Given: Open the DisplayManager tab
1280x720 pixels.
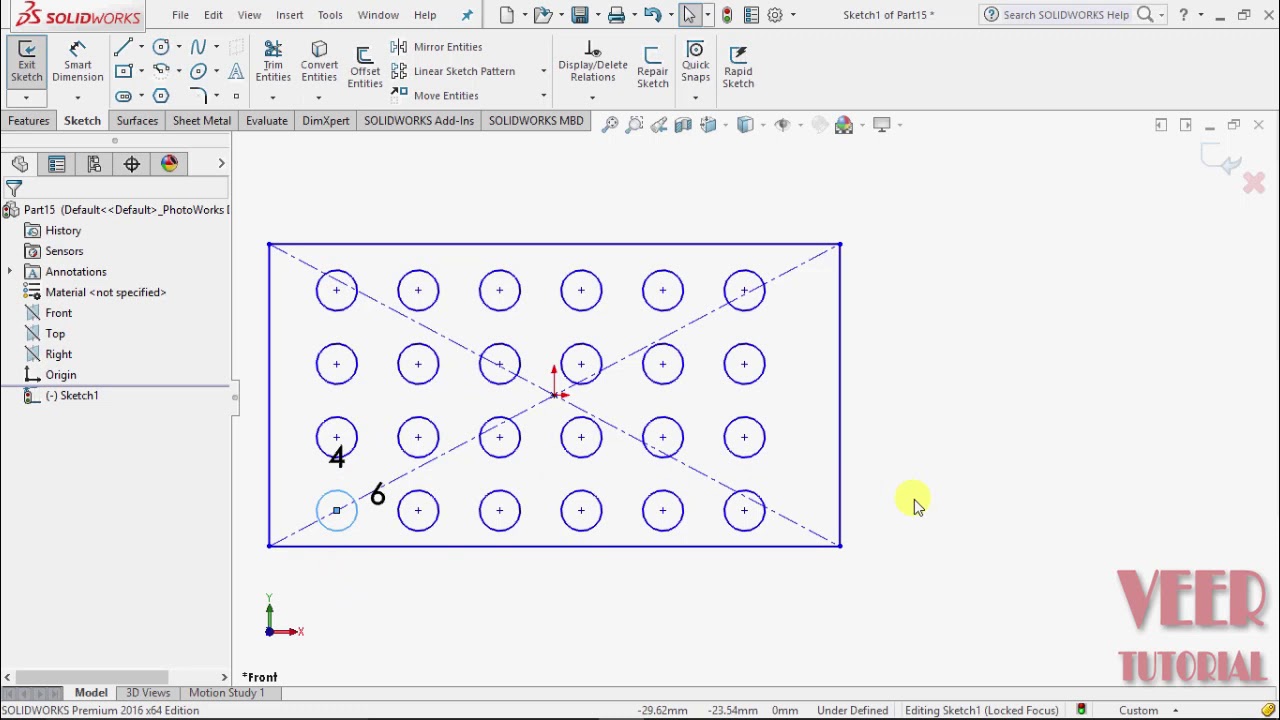Looking at the screenshot, I should coord(169,164).
